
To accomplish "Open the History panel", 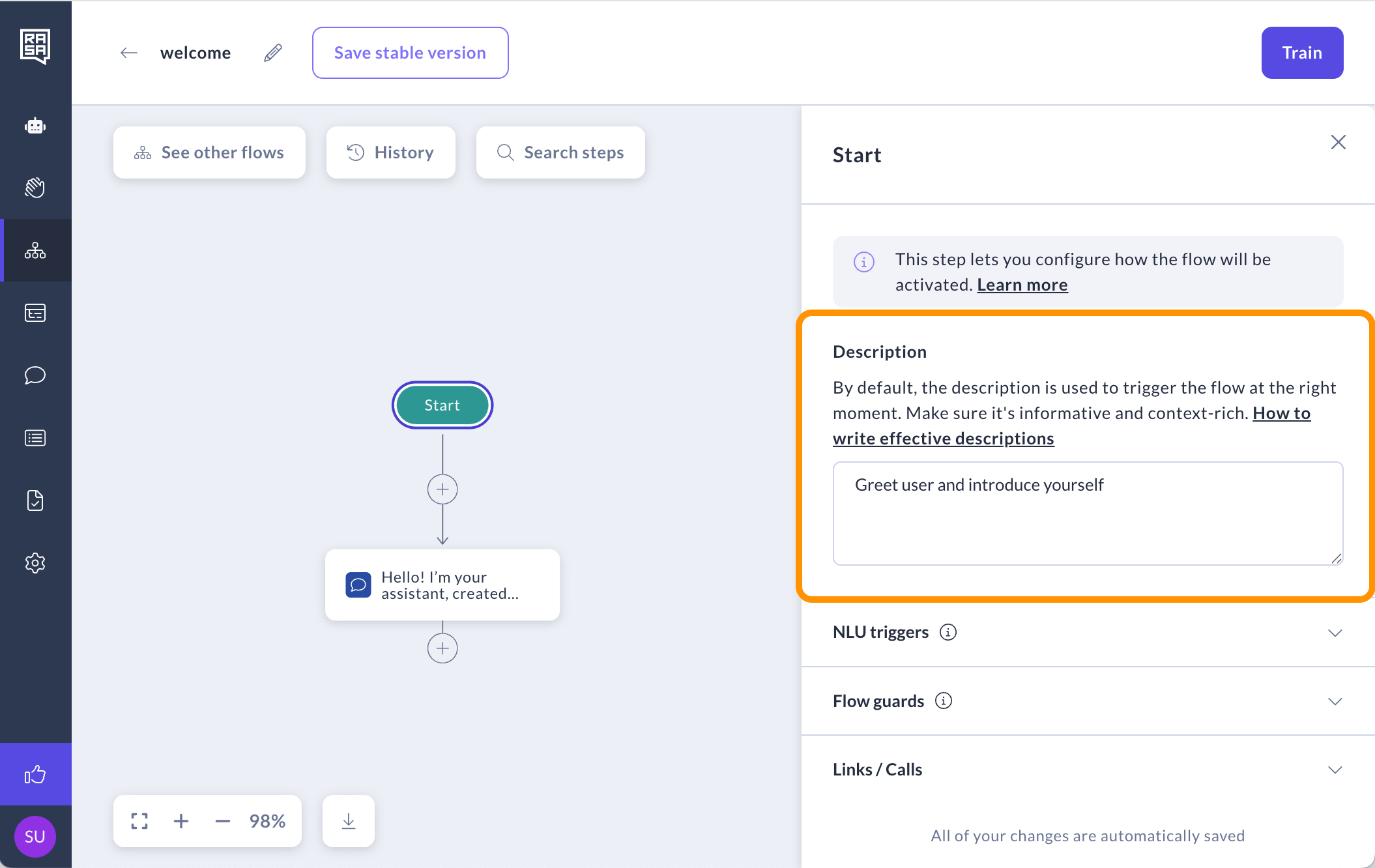I will click(x=390, y=152).
